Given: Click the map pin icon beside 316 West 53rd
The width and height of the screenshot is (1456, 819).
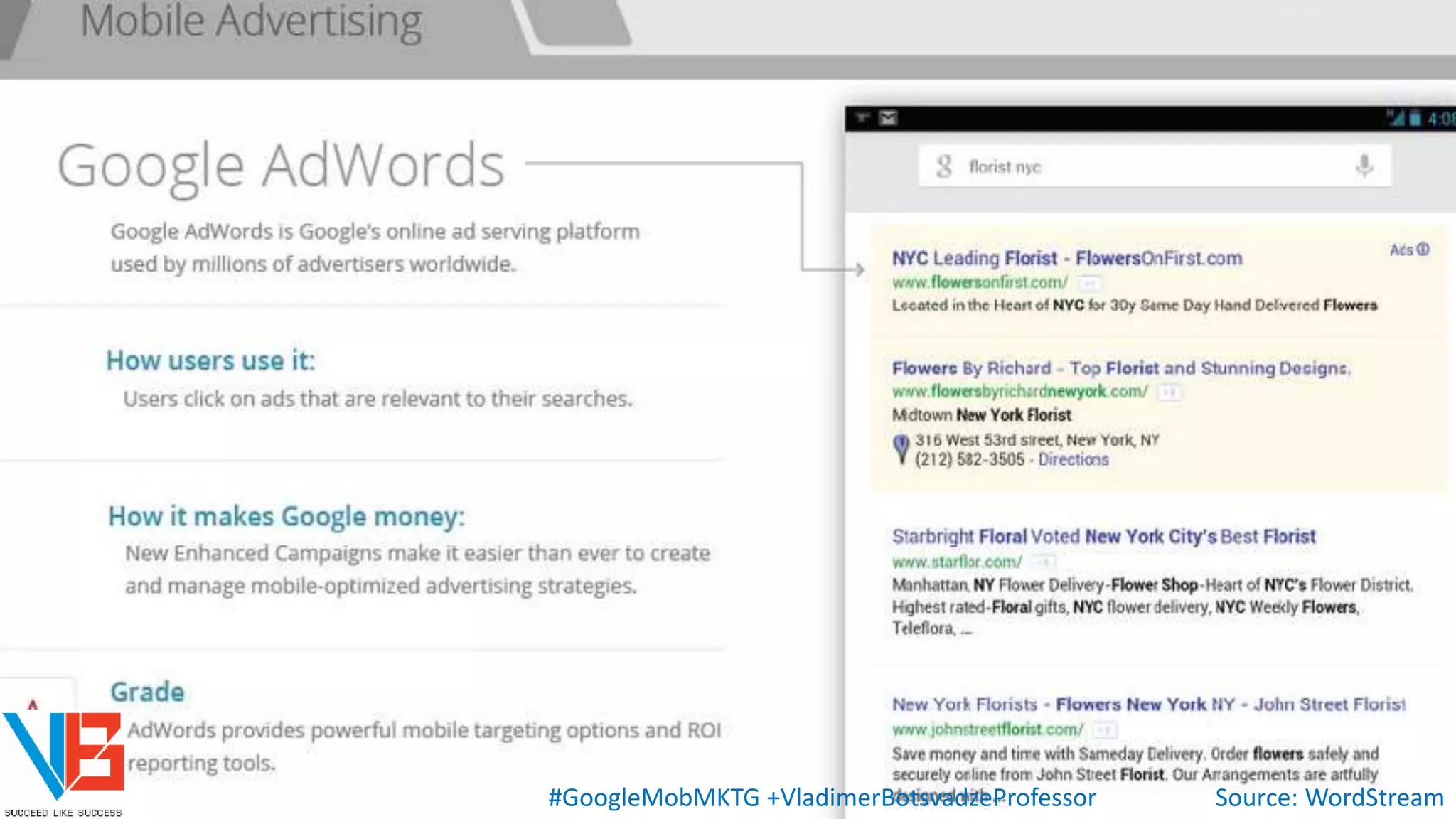Looking at the screenshot, I should click(901, 449).
